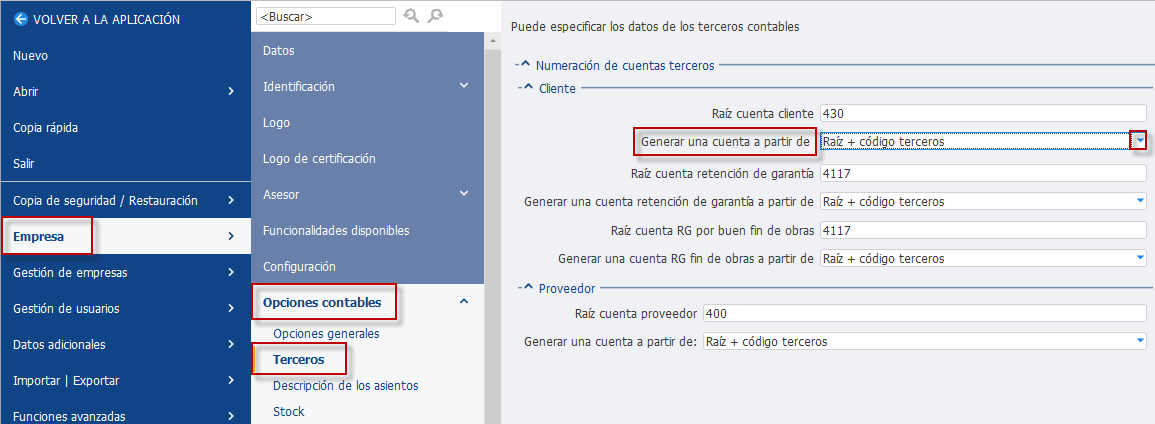Open Gestión de usuarios menu

tap(125, 308)
